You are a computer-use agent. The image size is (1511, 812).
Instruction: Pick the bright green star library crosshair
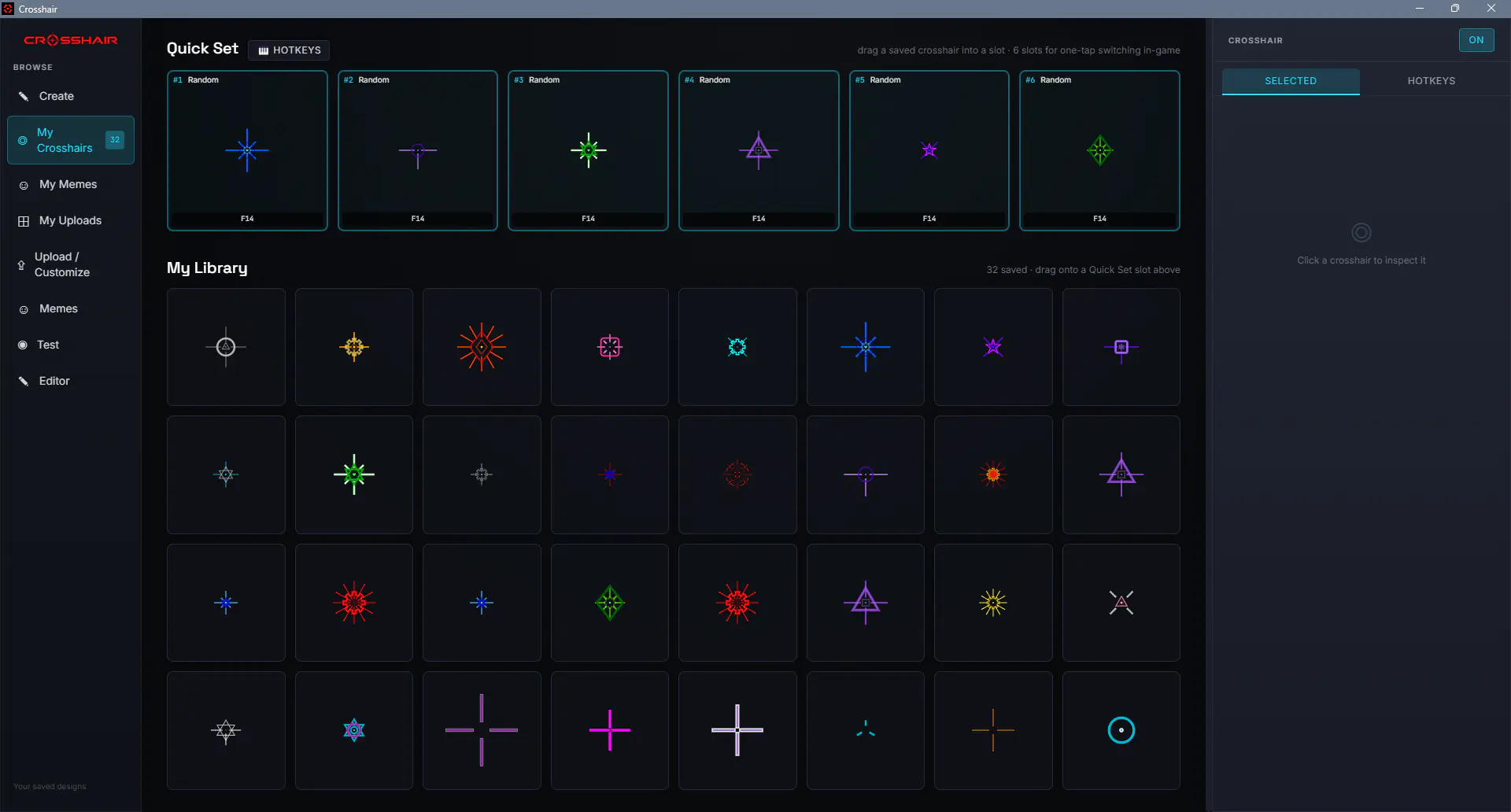tap(354, 474)
